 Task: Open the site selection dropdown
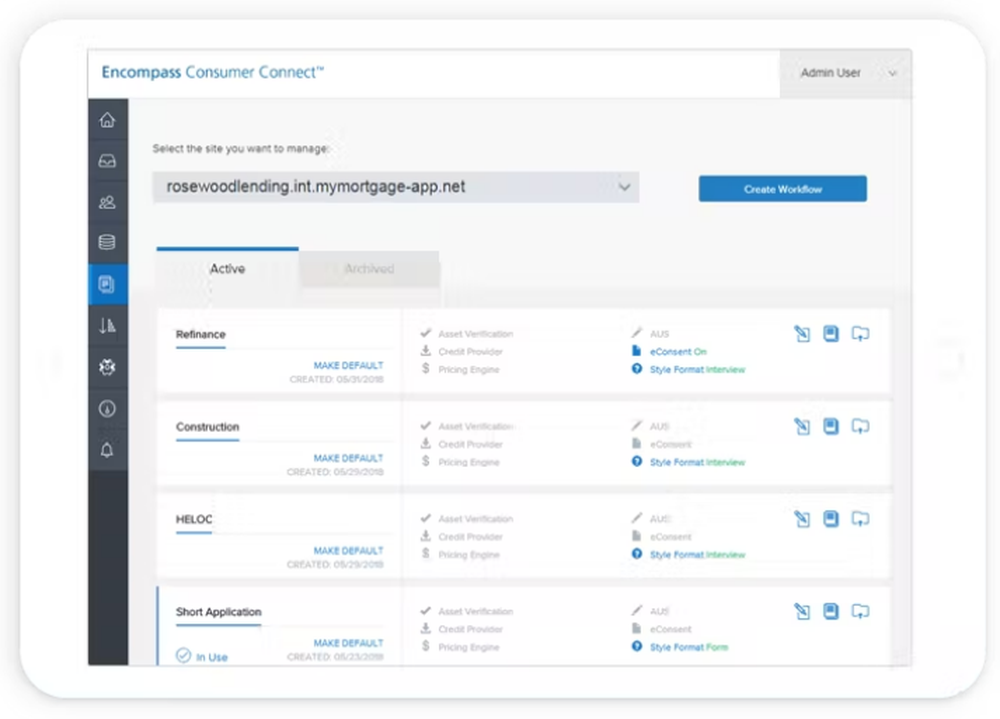point(395,187)
